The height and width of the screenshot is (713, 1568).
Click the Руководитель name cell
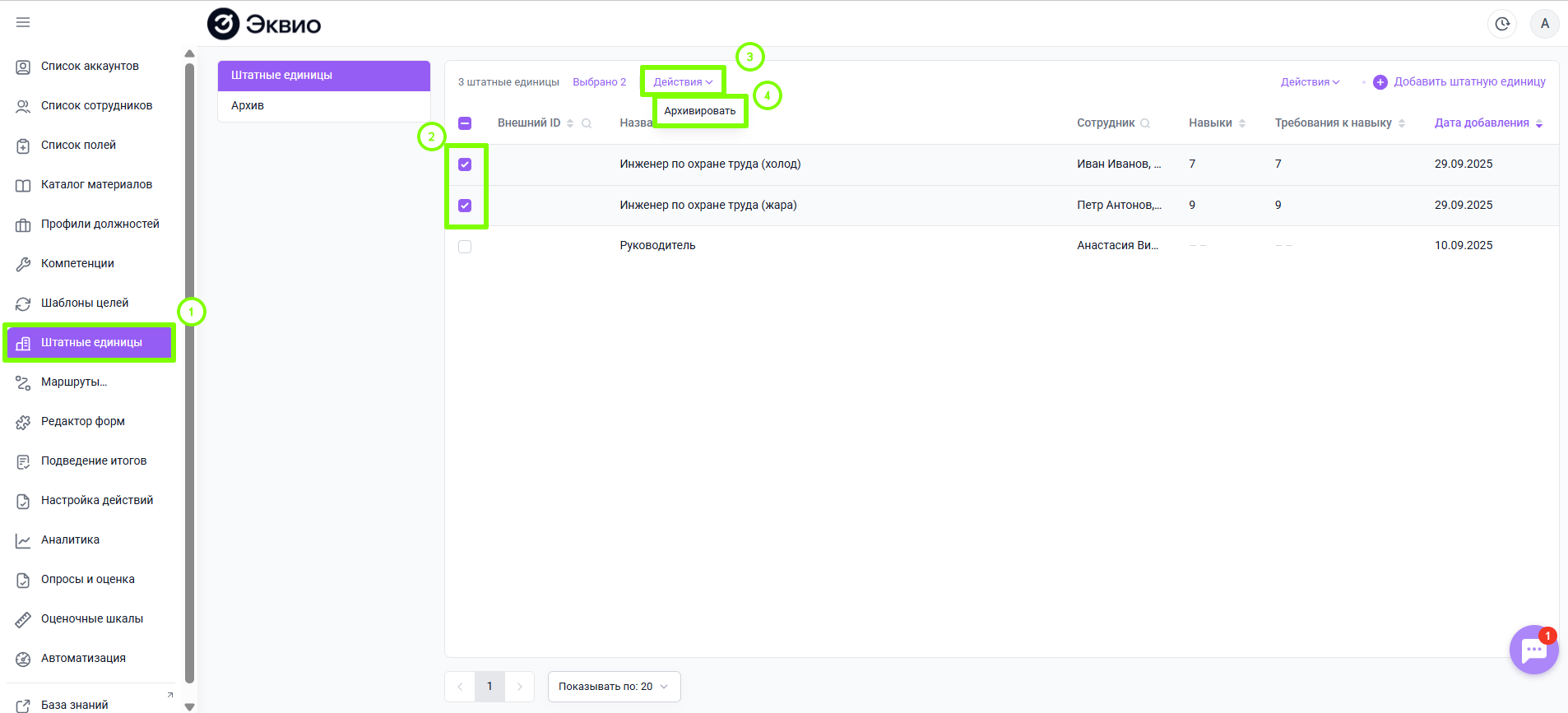pyautogui.click(x=657, y=246)
